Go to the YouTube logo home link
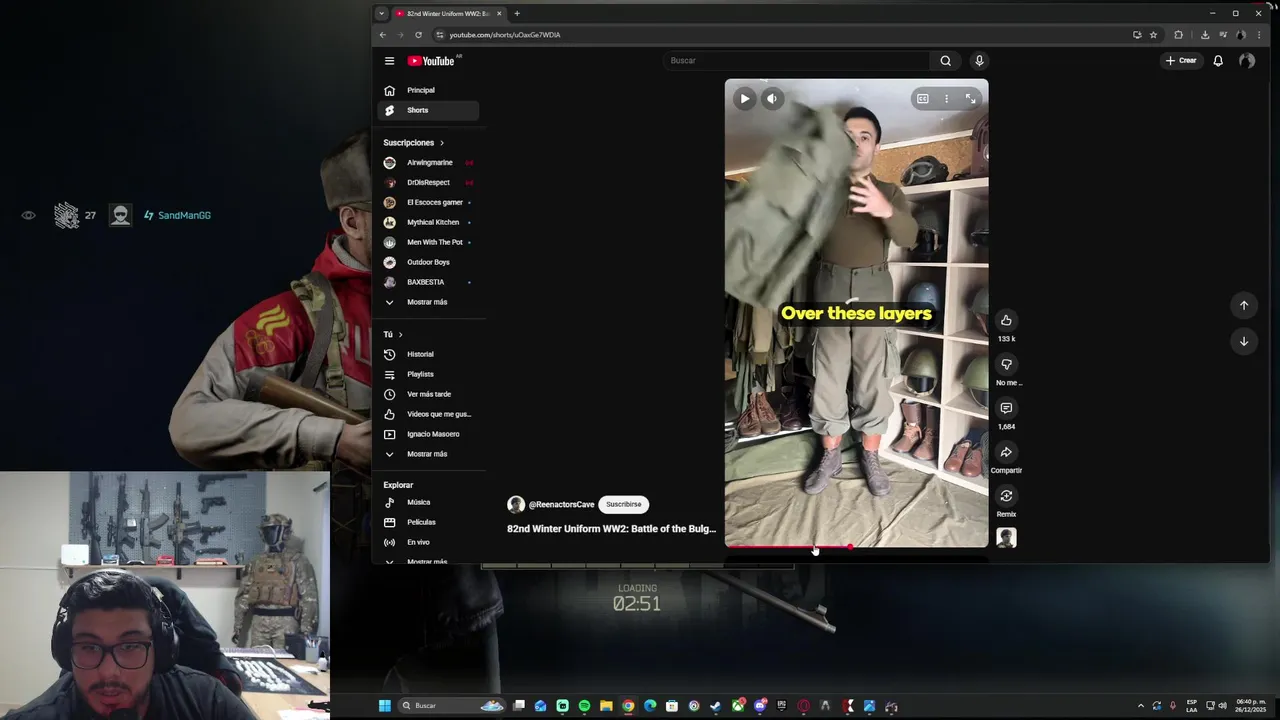The width and height of the screenshot is (1280, 720). 431,61
